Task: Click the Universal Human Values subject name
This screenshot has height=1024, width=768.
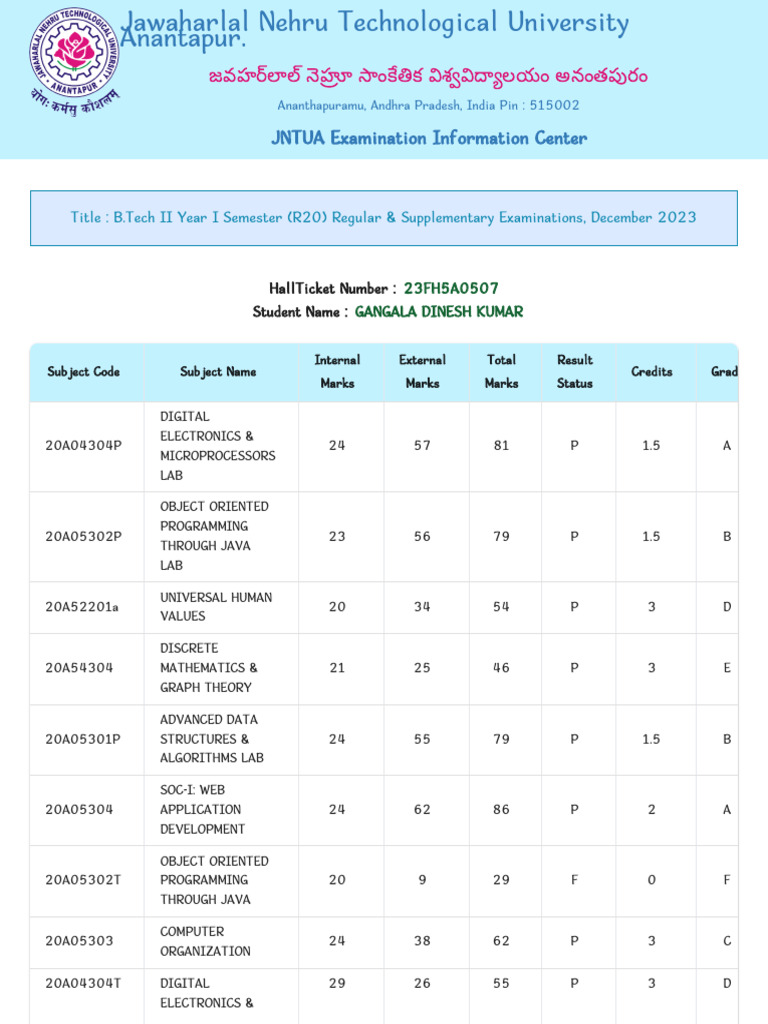Action: (x=216, y=607)
